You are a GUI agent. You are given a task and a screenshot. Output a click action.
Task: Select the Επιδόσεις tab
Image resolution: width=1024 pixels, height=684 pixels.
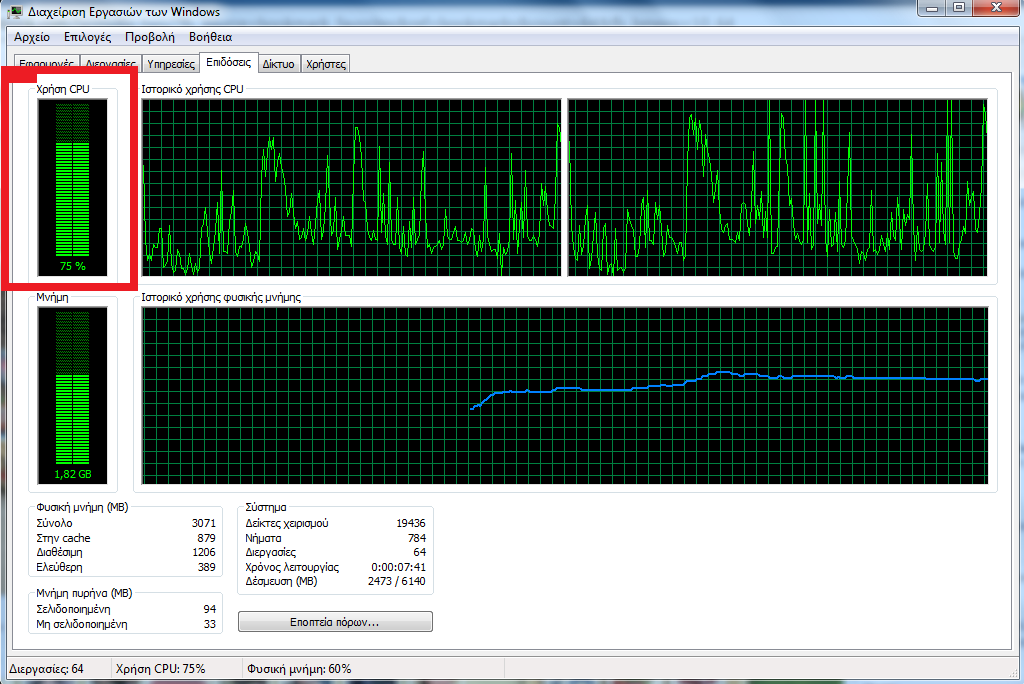229,62
